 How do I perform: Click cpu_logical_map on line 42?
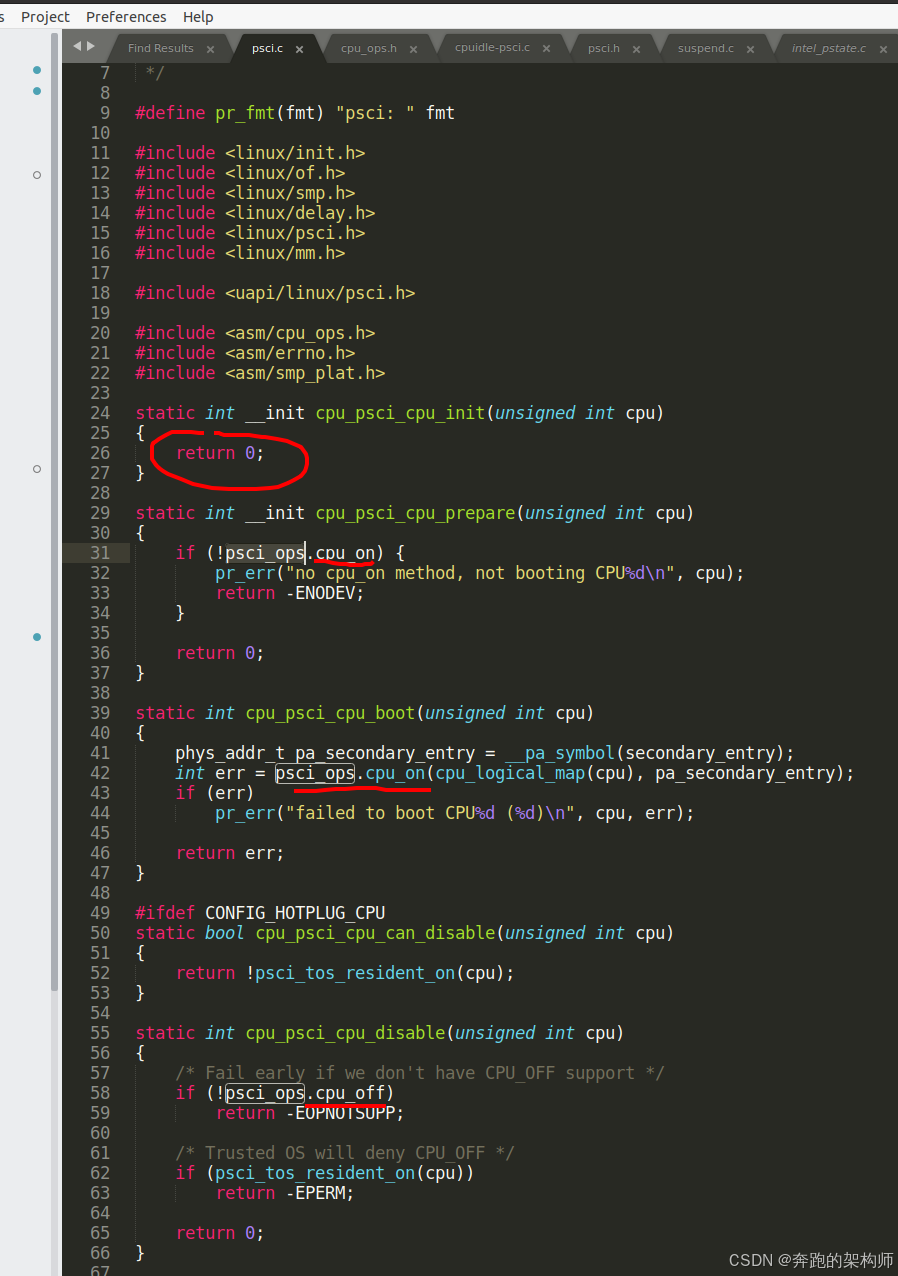tap(510, 773)
